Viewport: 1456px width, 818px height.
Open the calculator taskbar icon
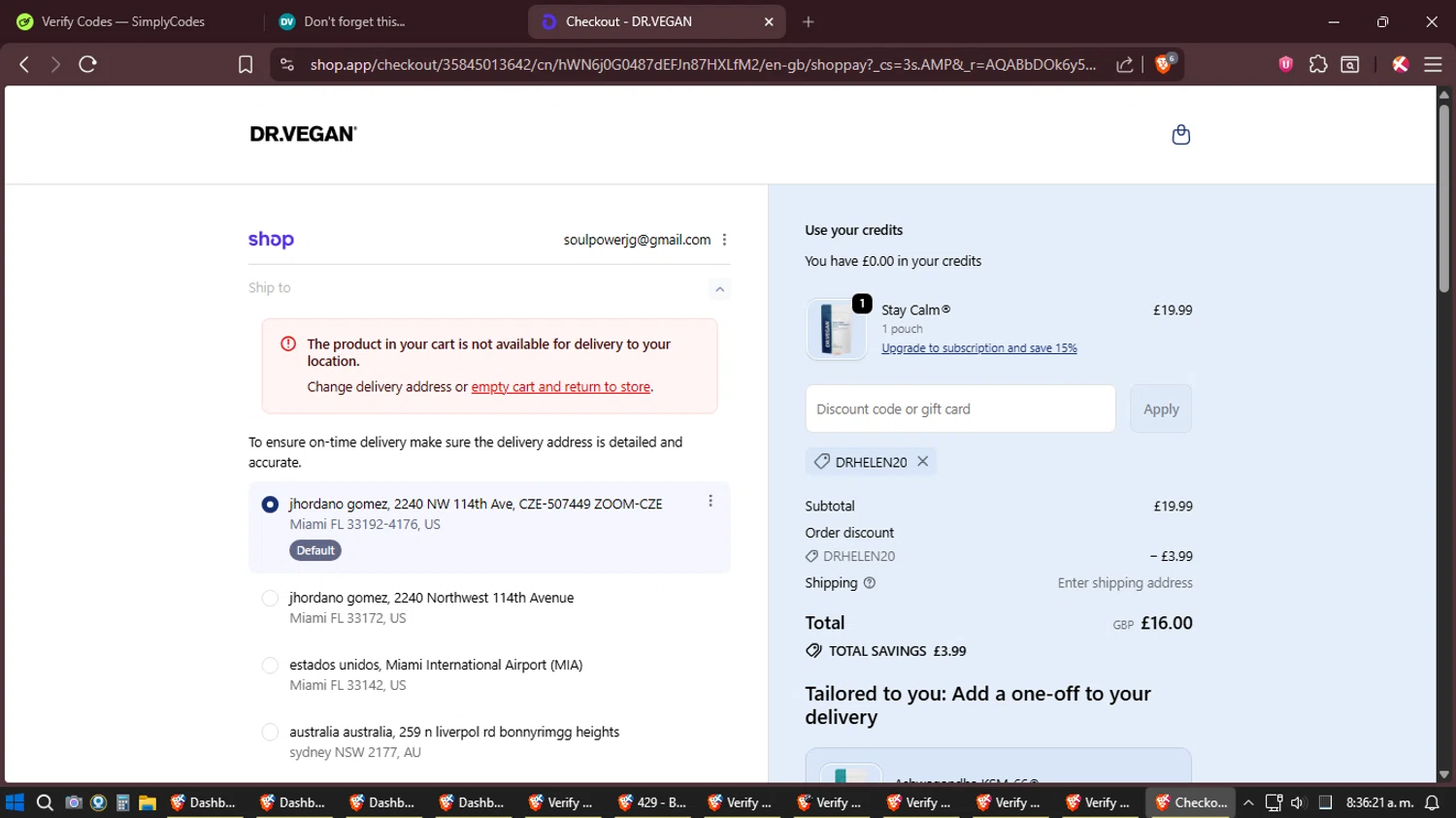pyautogui.click(x=122, y=802)
